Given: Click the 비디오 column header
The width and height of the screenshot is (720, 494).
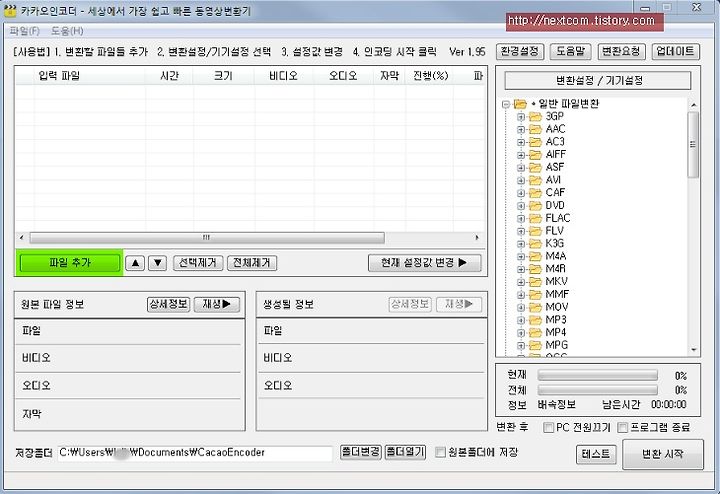Looking at the screenshot, I should pos(284,76).
